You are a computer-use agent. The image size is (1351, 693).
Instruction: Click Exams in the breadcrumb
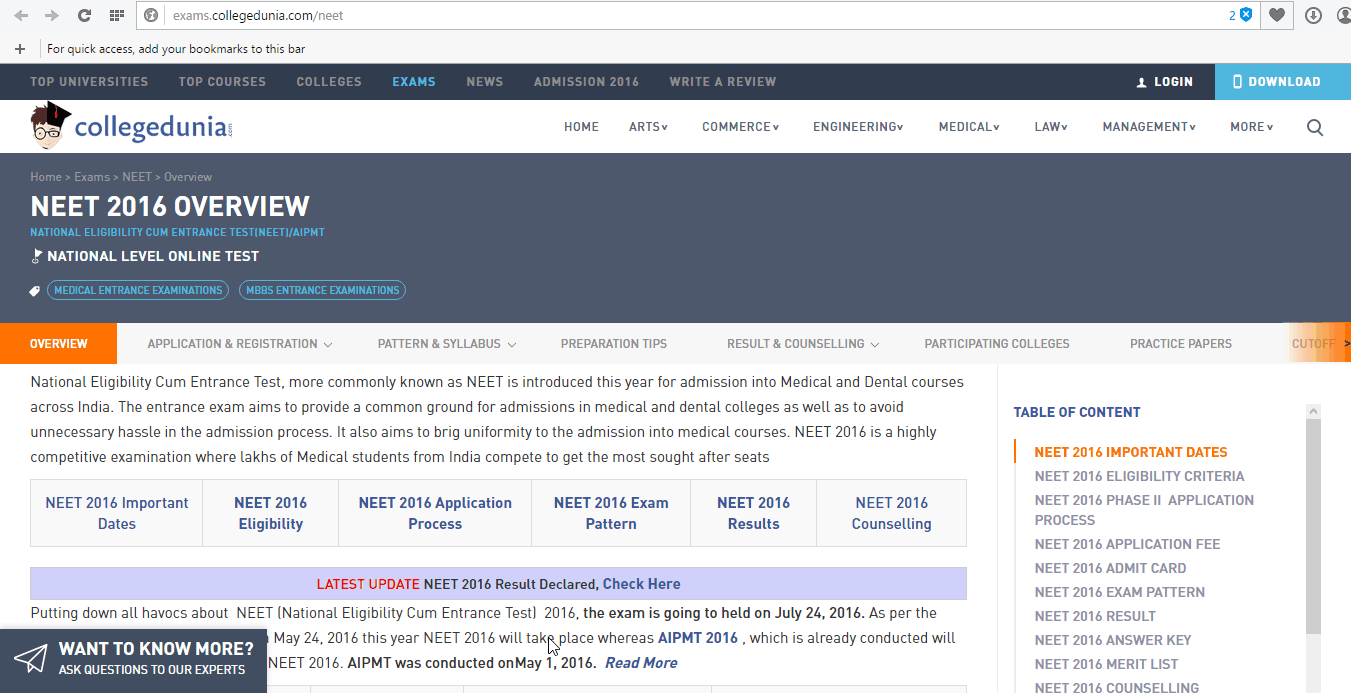92,177
